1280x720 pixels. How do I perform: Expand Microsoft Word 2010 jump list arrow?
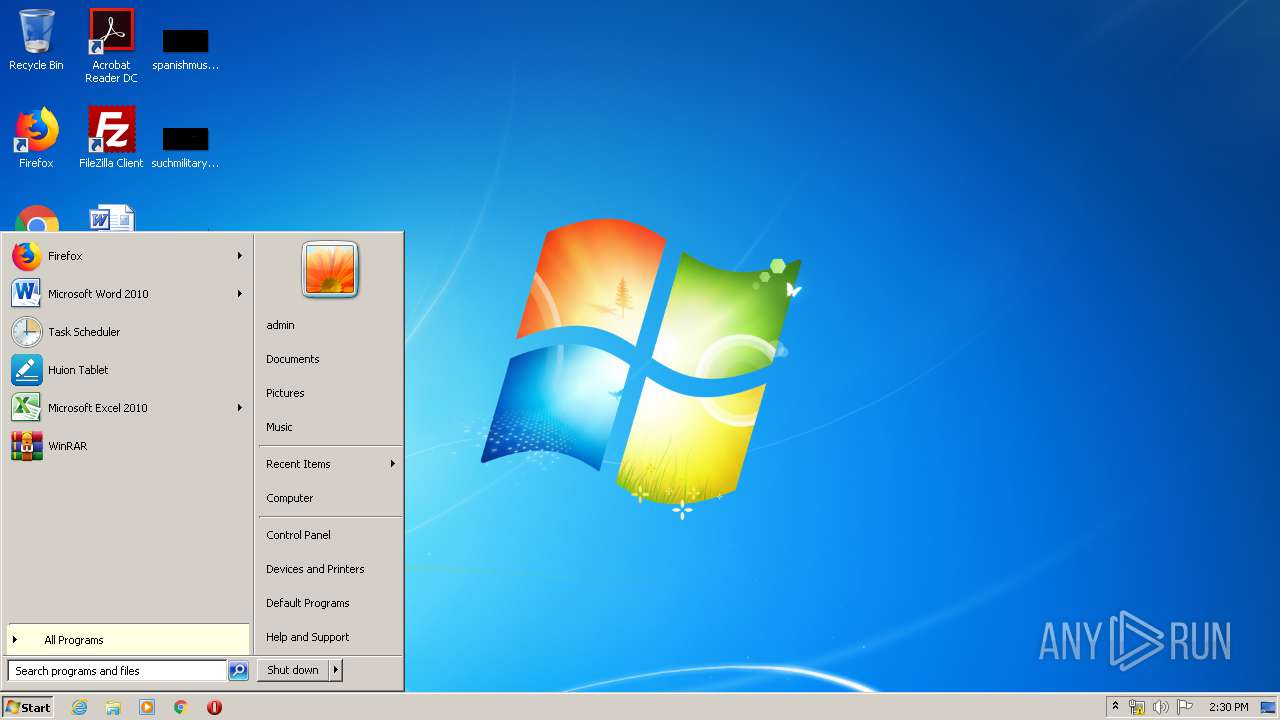coord(239,294)
